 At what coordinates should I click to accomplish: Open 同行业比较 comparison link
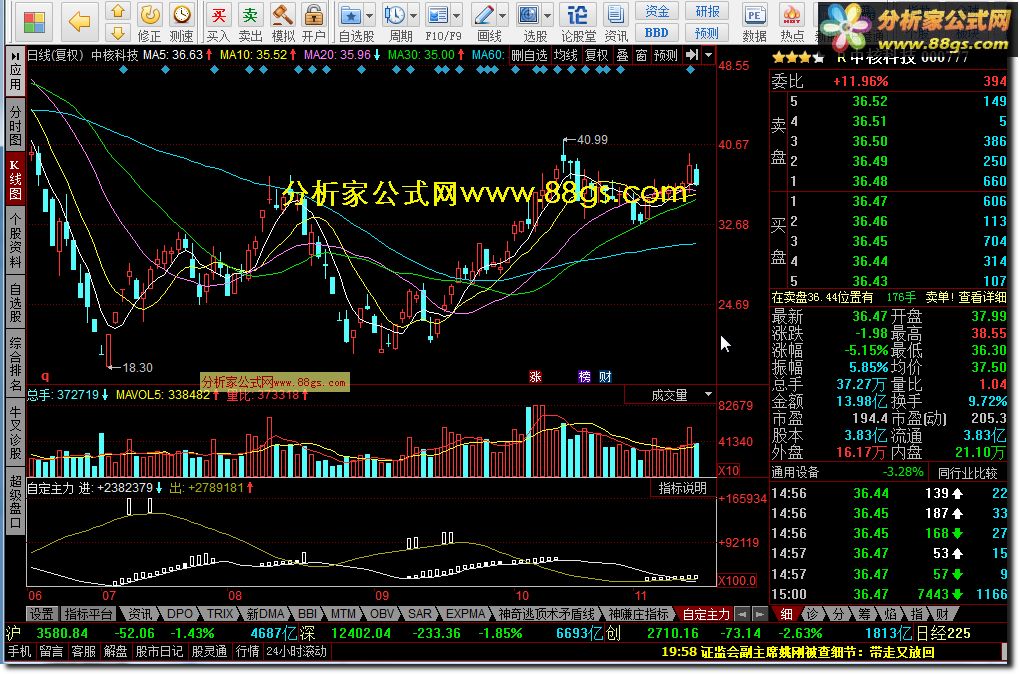[967, 473]
